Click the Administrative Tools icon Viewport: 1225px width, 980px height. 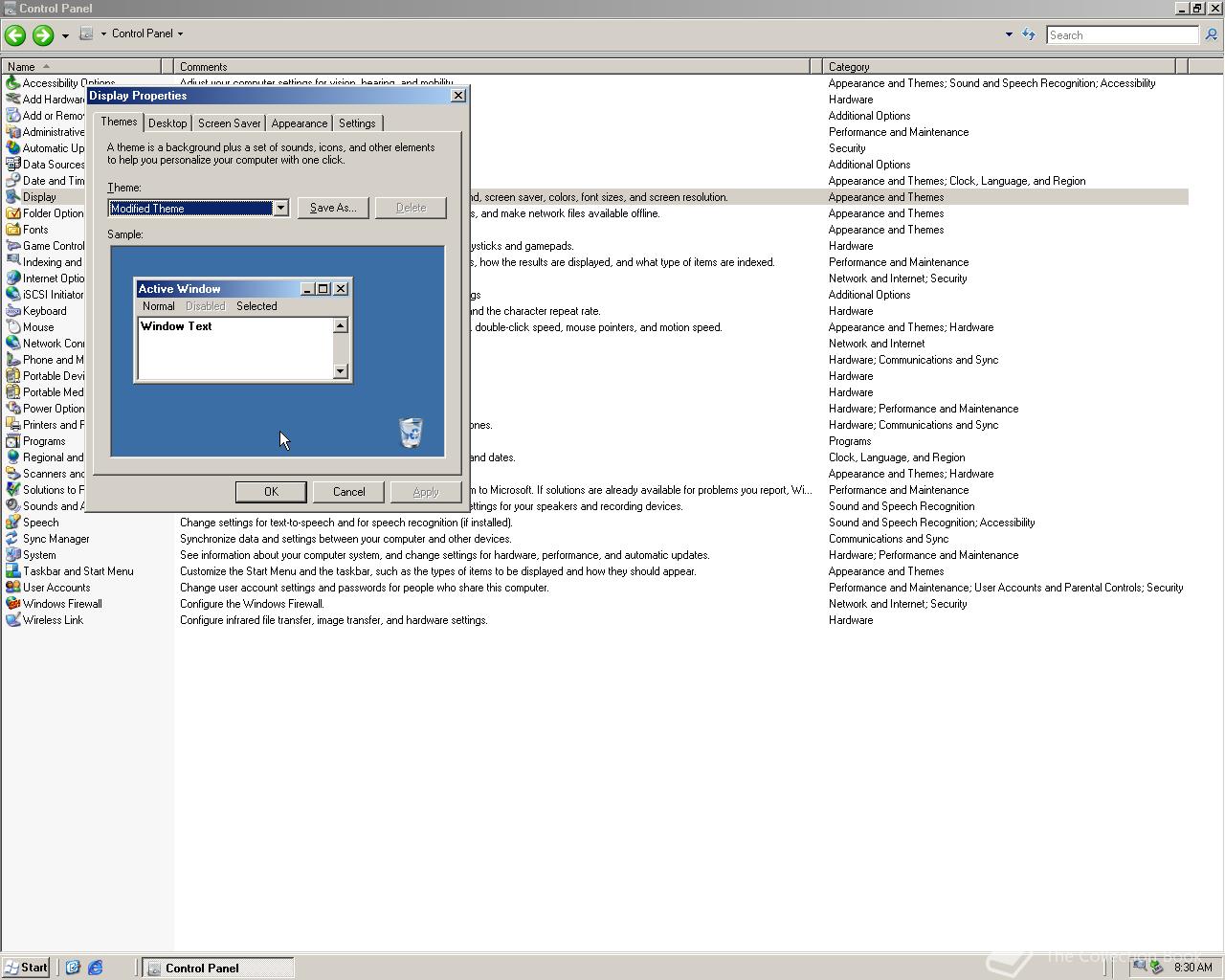pos(12,132)
